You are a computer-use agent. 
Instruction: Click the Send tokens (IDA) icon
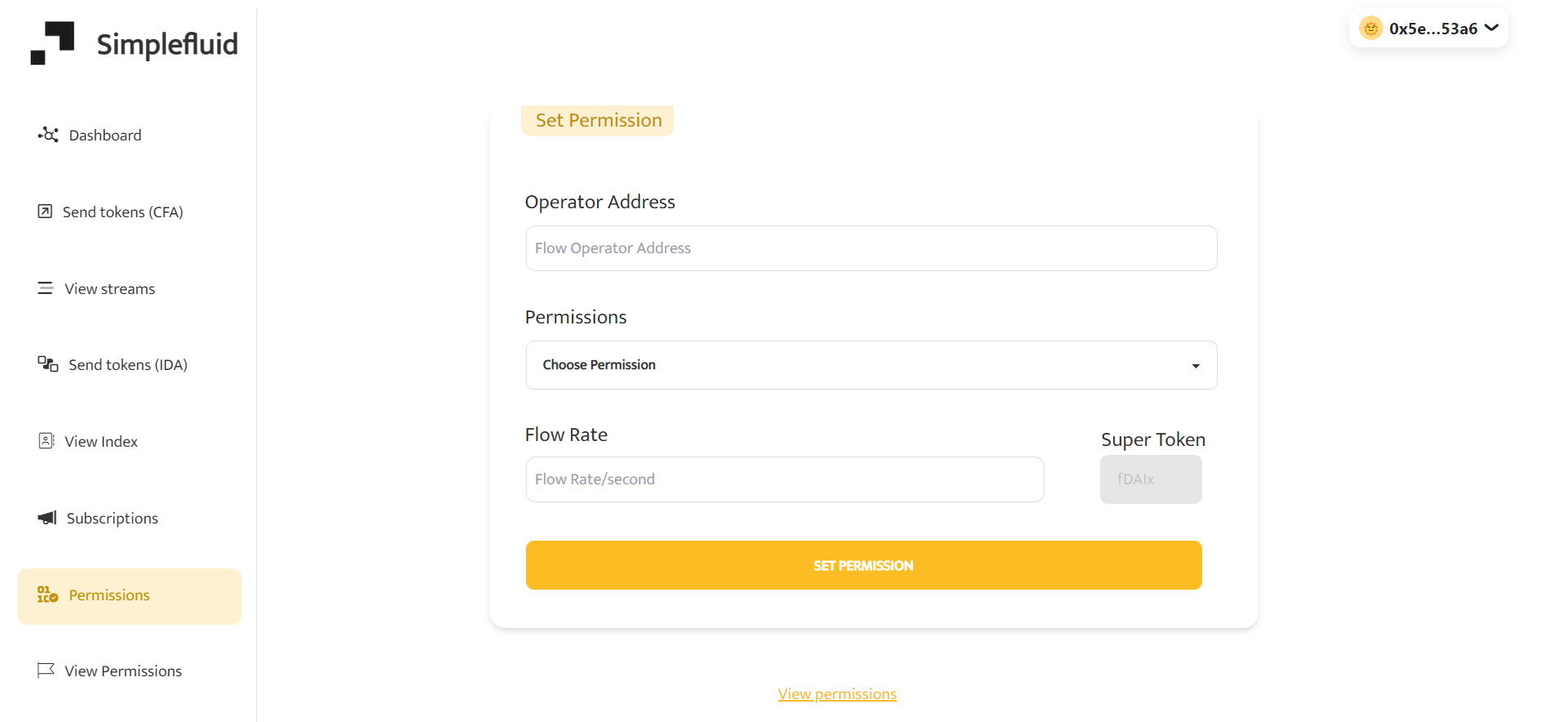tap(48, 364)
